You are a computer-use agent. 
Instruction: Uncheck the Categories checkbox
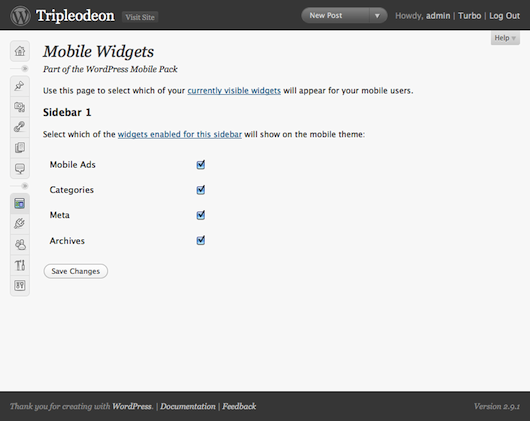[201, 190]
